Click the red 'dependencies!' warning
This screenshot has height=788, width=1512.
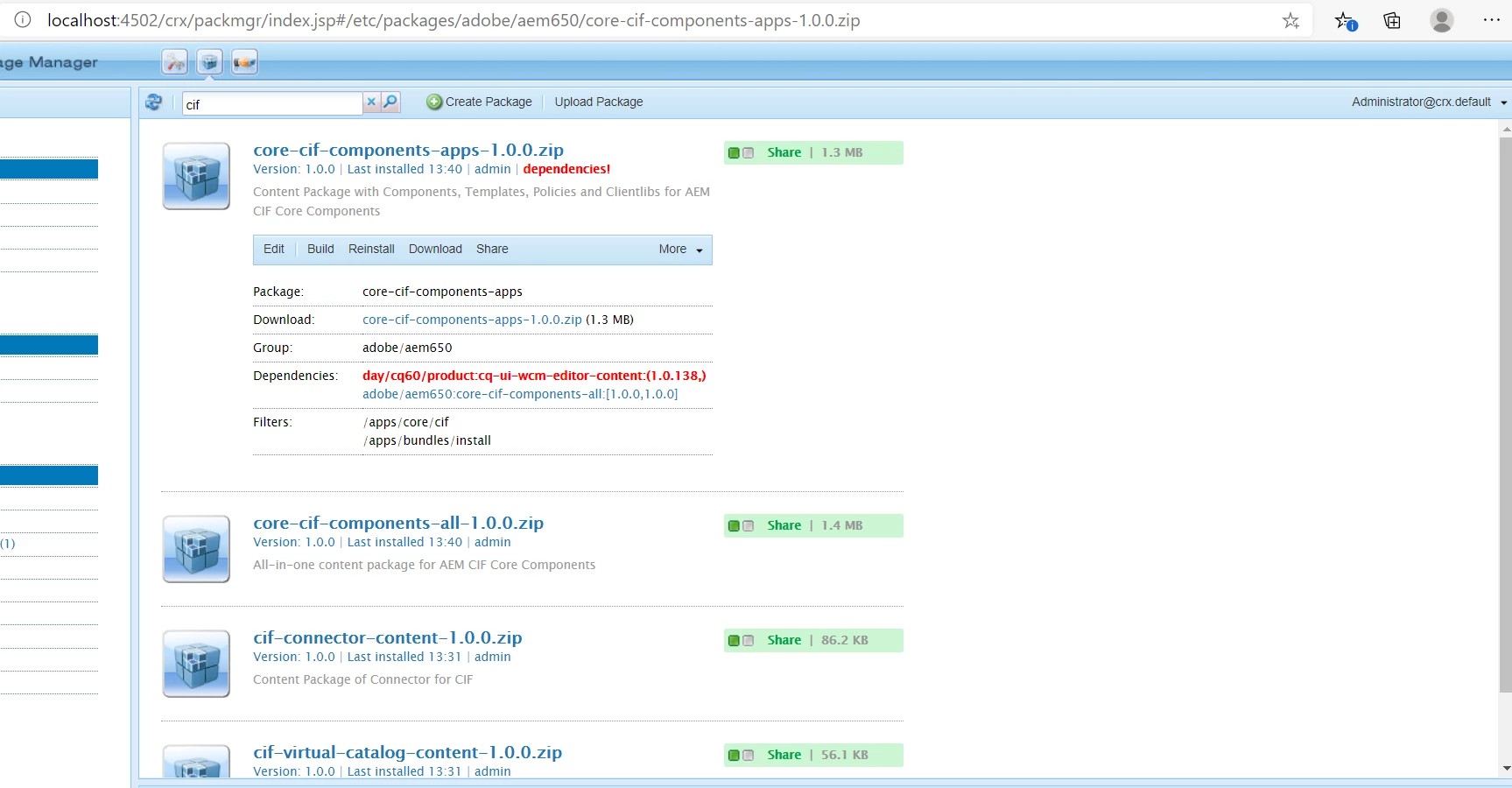coord(566,169)
